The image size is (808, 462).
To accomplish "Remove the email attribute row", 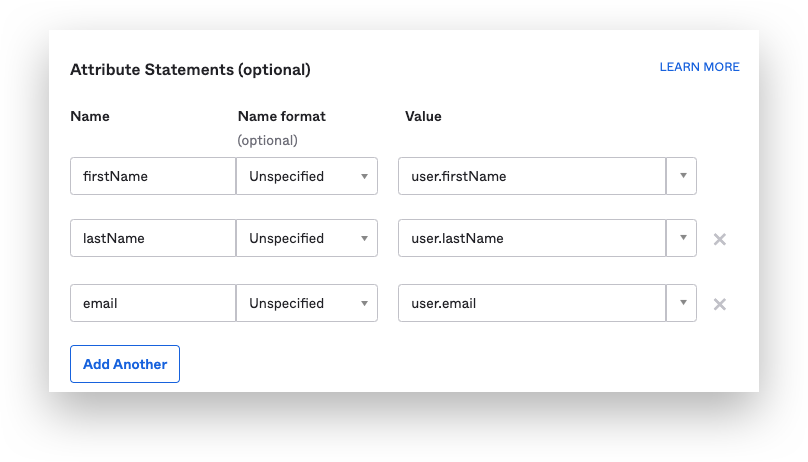I will coord(719,304).
